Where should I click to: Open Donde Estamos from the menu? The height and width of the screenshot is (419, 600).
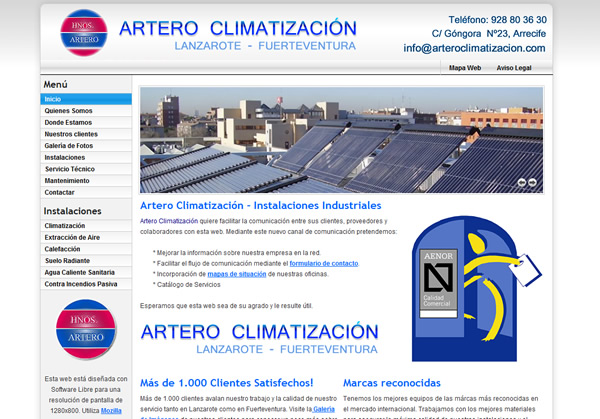(x=86, y=122)
